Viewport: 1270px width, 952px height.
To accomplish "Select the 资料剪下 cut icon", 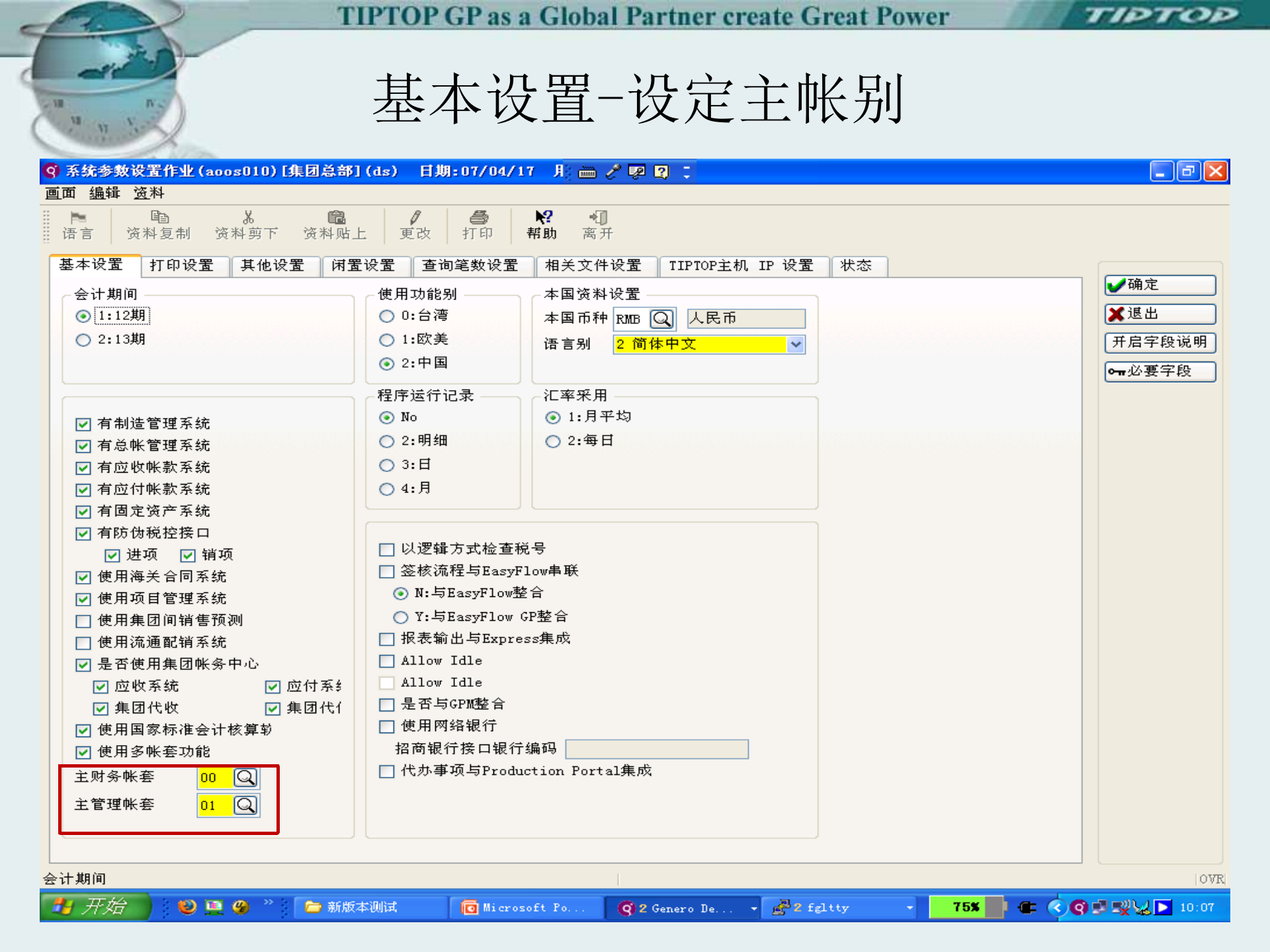I will click(247, 227).
